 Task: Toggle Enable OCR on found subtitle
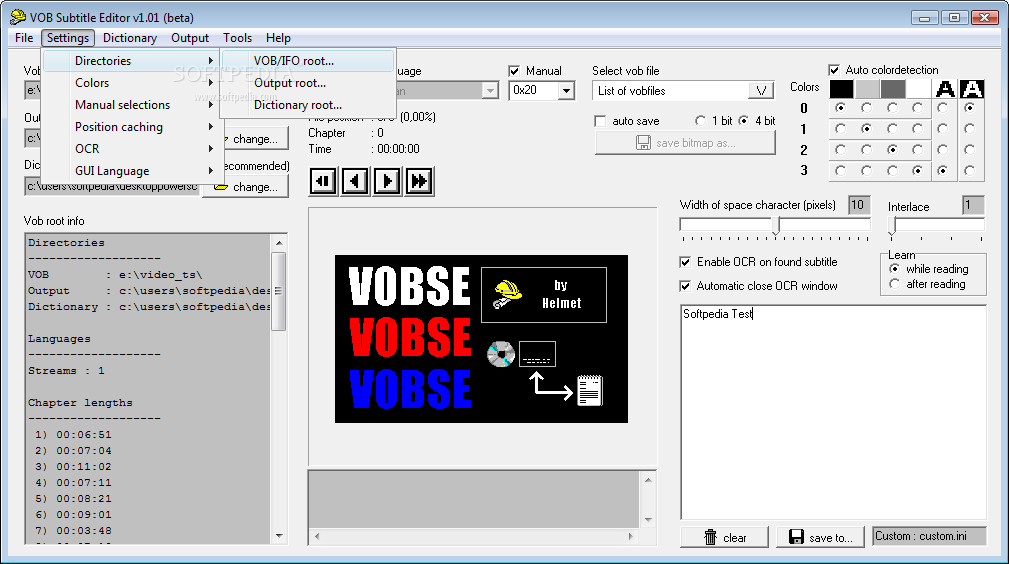[685, 262]
